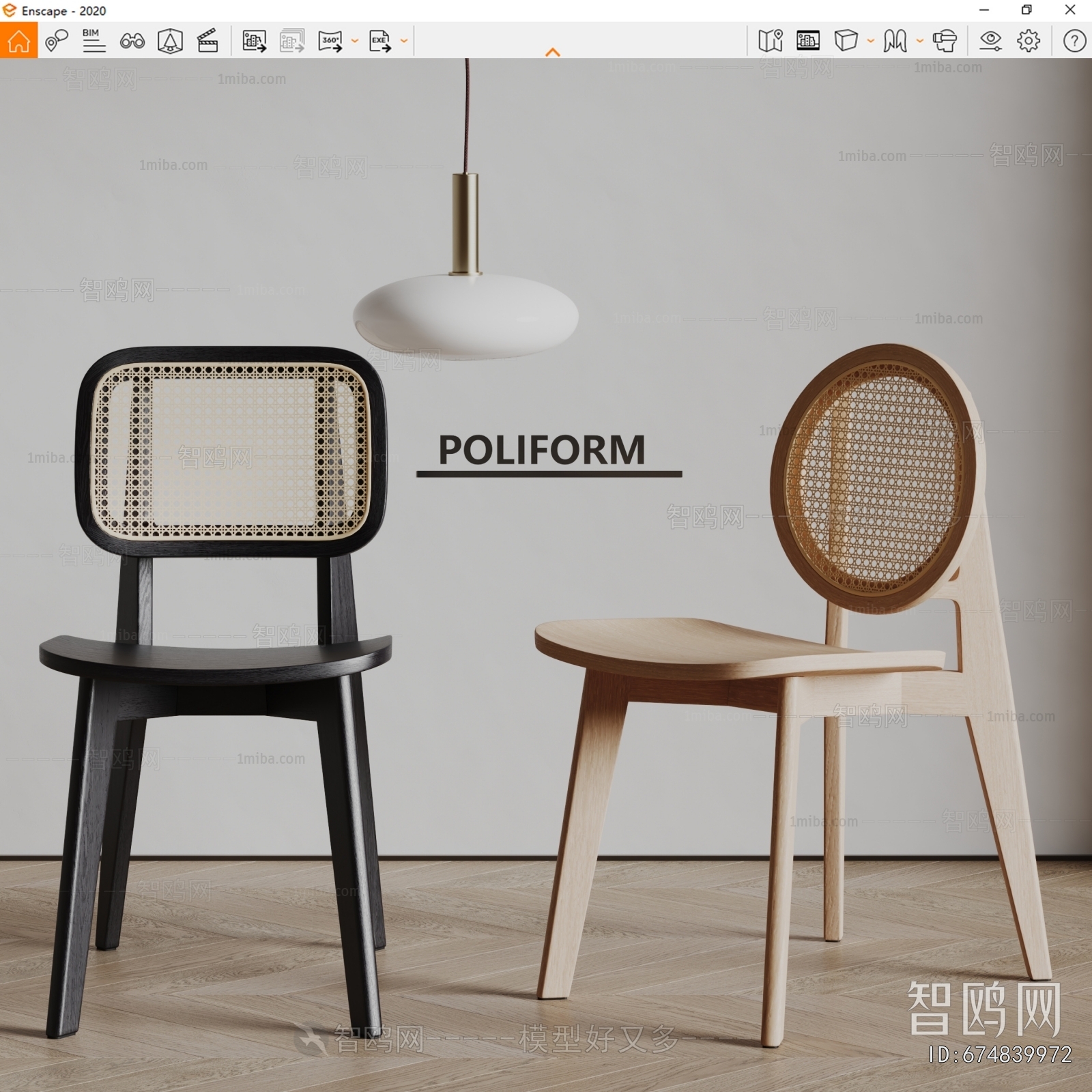The width and height of the screenshot is (1092, 1092).
Task: Toggle the walk/fly navigation mode icon
Action: pos(895,41)
